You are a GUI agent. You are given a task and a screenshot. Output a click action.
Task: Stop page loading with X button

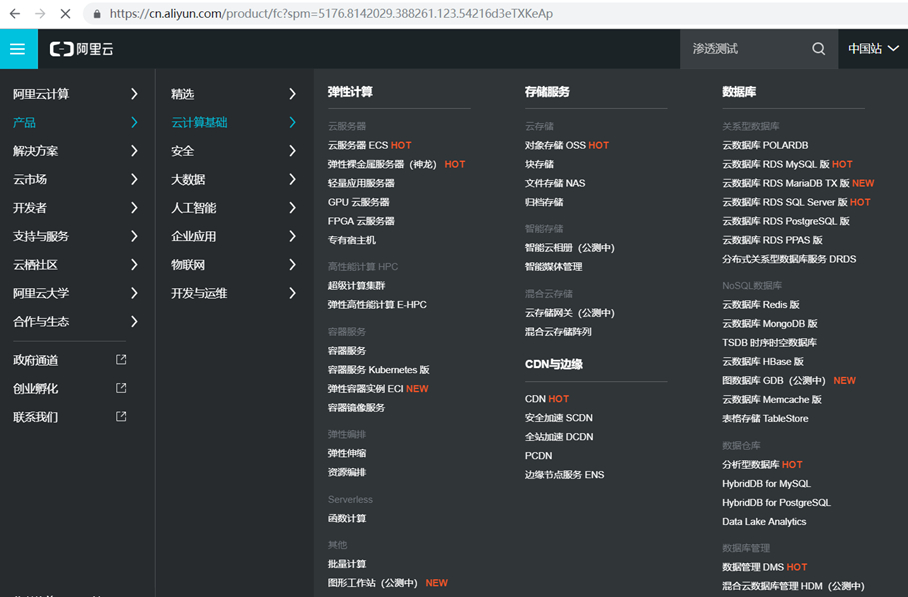point(65,13)
